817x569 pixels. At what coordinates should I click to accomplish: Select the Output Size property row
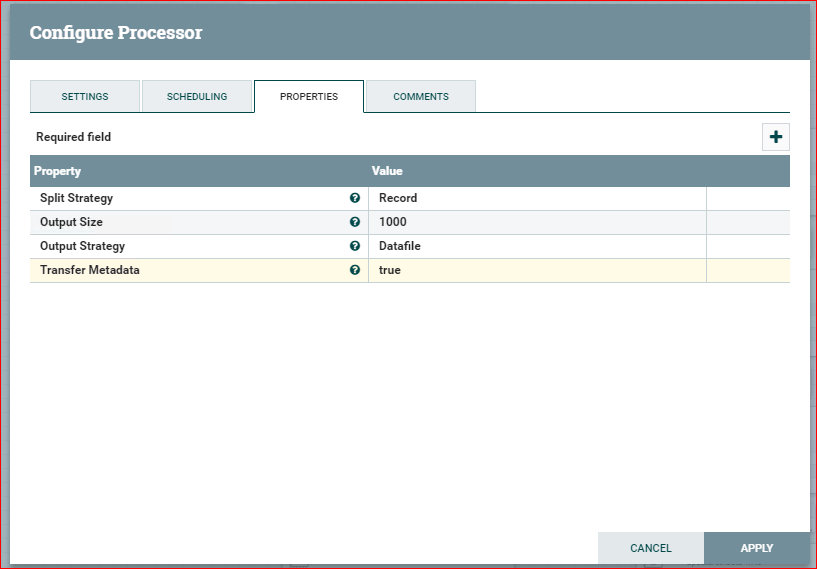[x=71, y=222]
